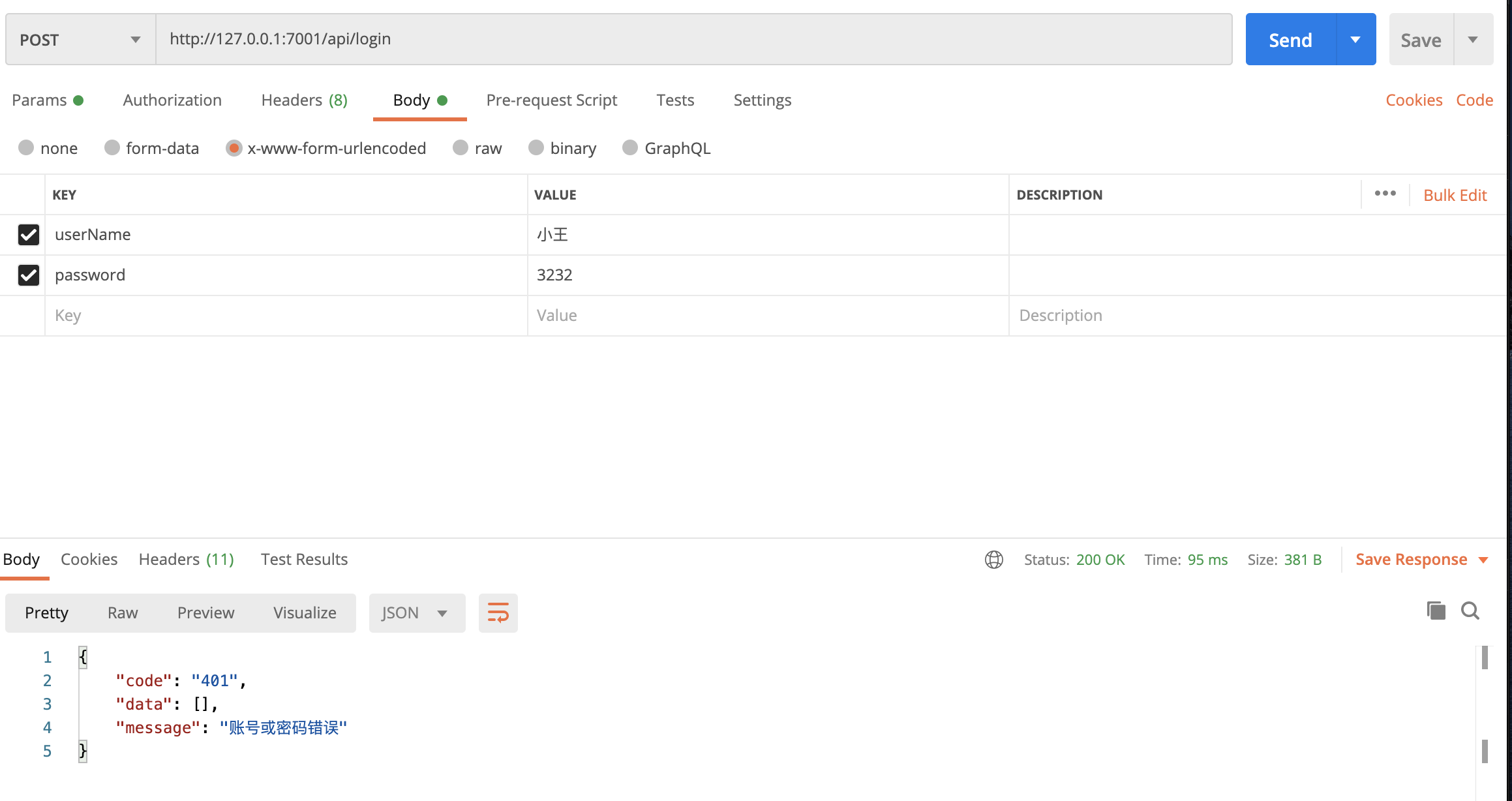This screenshot has height=801, width=1512.
Task: Open the Pre-request Script tab
Action: pos(551,100)
